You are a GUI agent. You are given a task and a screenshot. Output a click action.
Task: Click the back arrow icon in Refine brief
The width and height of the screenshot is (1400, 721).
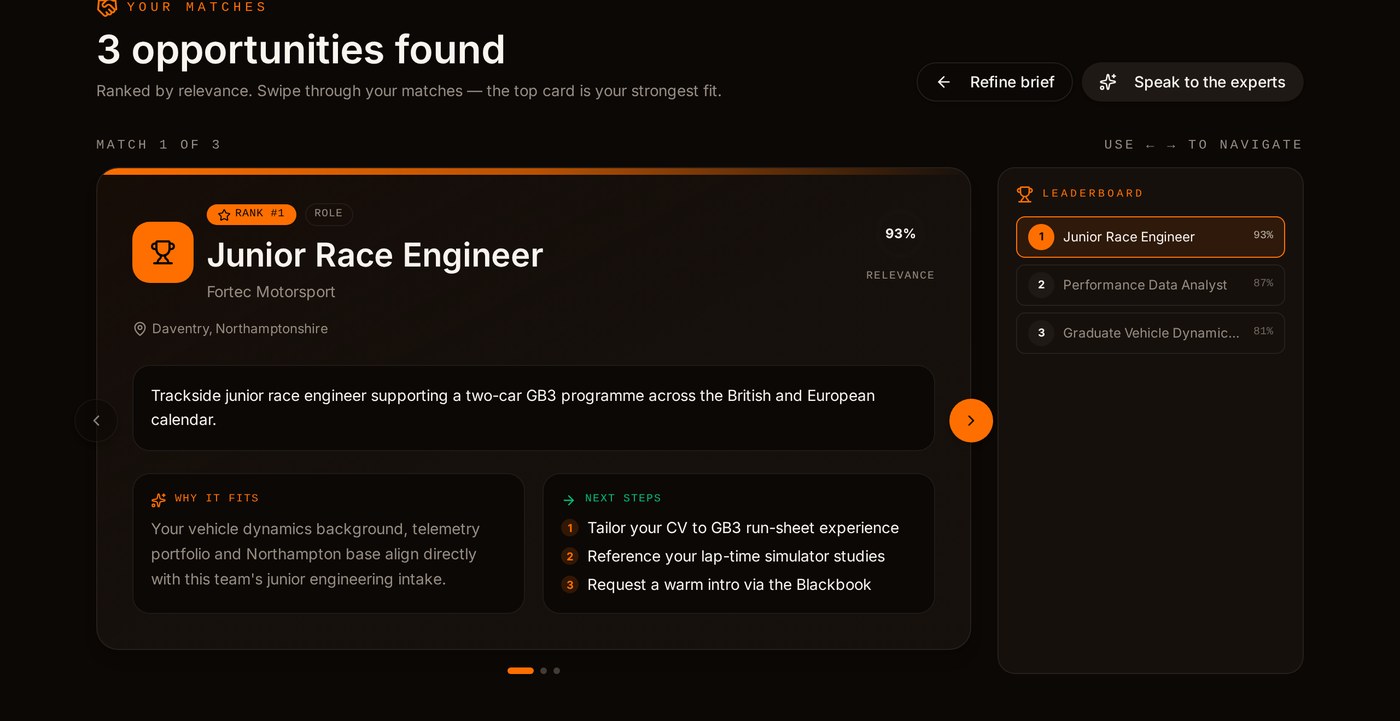point(943,82)
